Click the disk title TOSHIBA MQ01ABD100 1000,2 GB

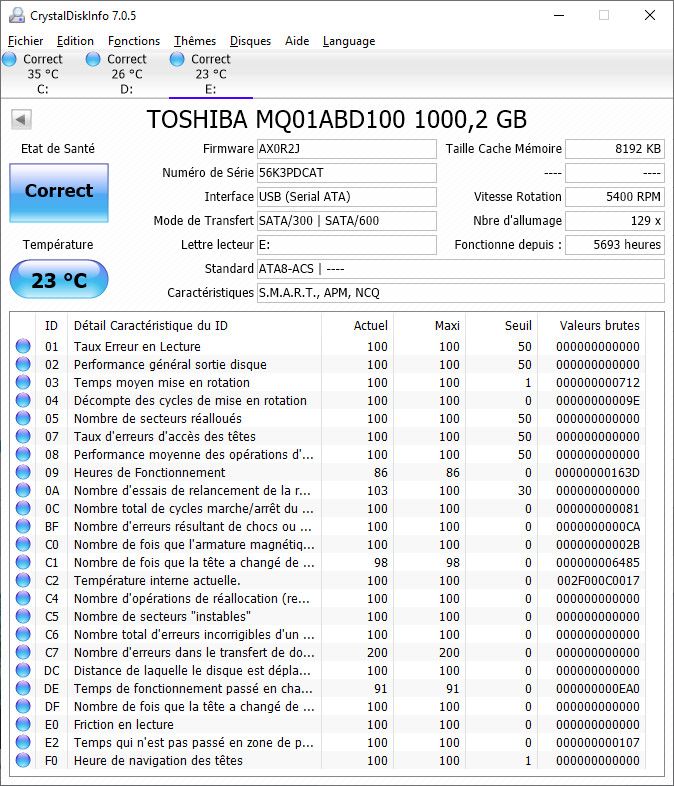click(x=337, y=120)
